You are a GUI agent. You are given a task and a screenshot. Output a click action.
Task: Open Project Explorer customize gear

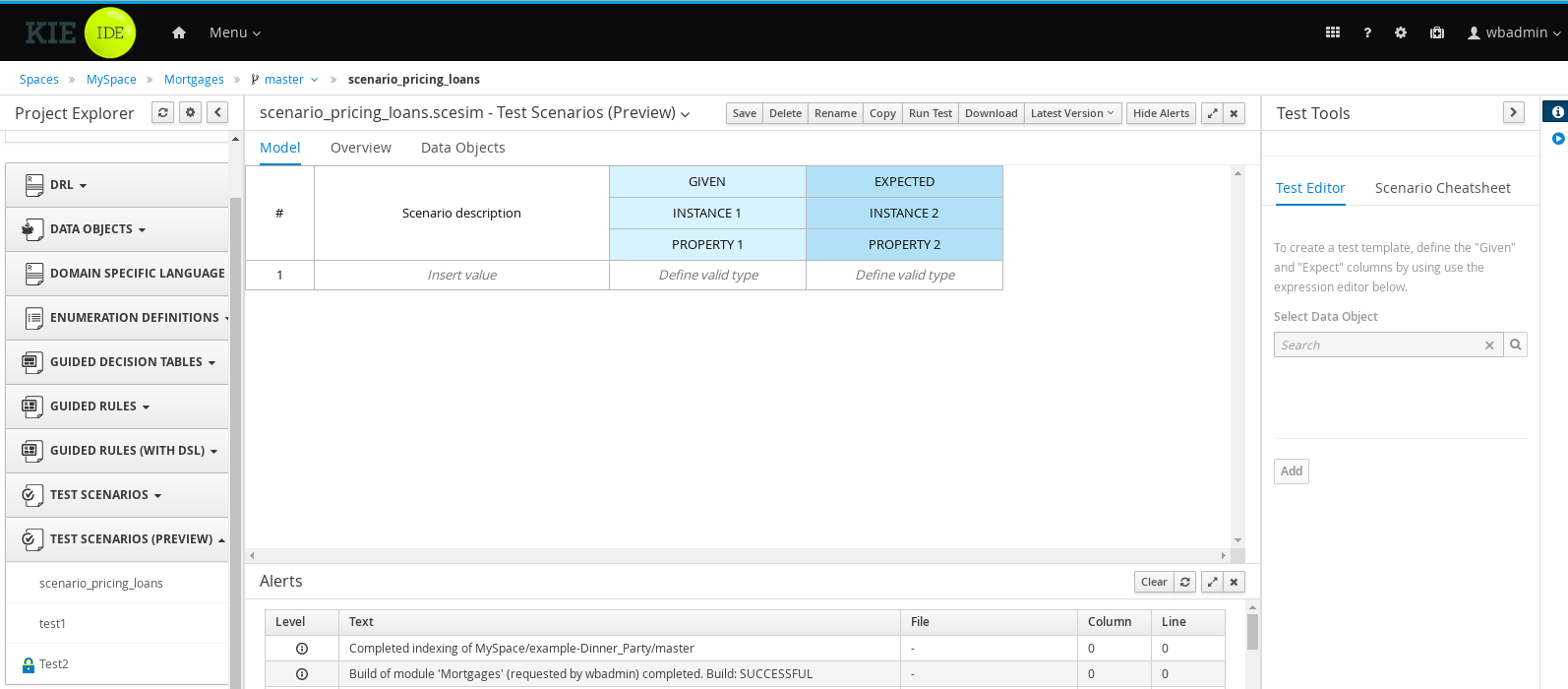coord(191,112)
